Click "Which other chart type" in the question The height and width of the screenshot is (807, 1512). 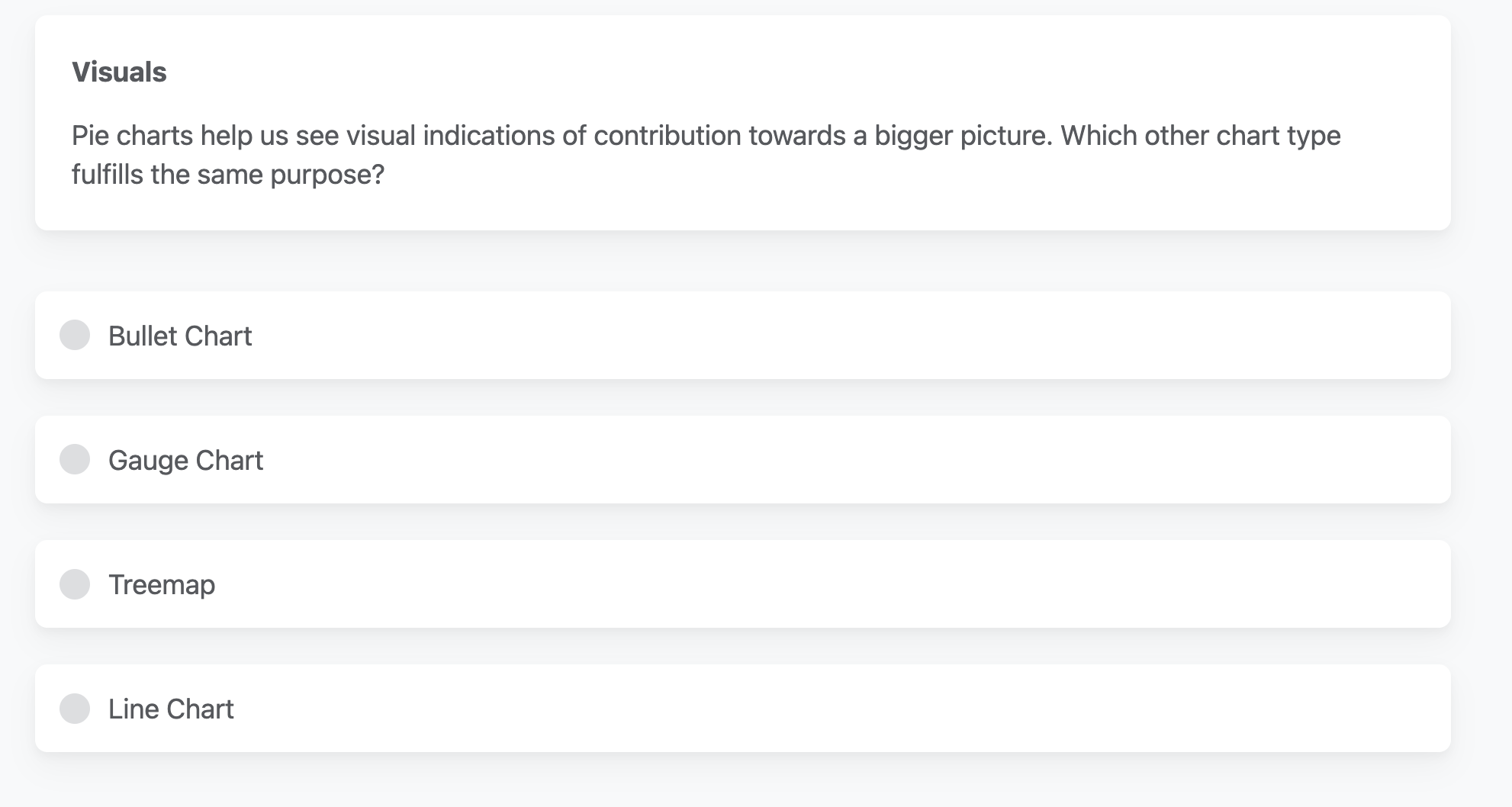pyautogui.click(x=1200, y=136)
